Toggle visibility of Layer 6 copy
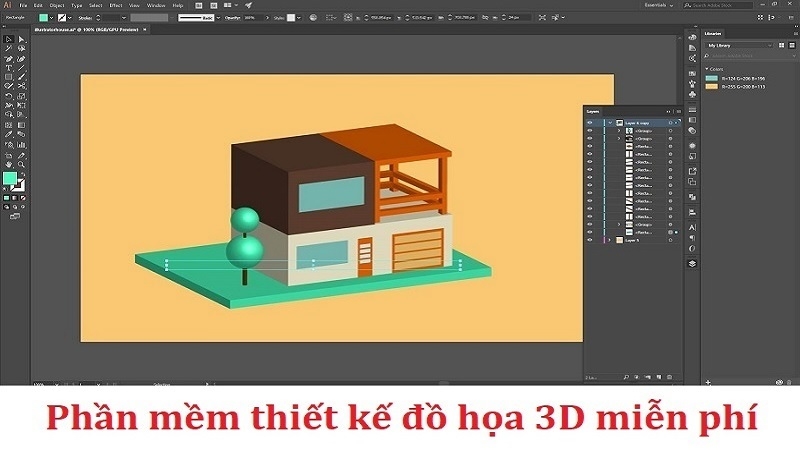This screenshot has width=800, height=450. coord(590,122)
